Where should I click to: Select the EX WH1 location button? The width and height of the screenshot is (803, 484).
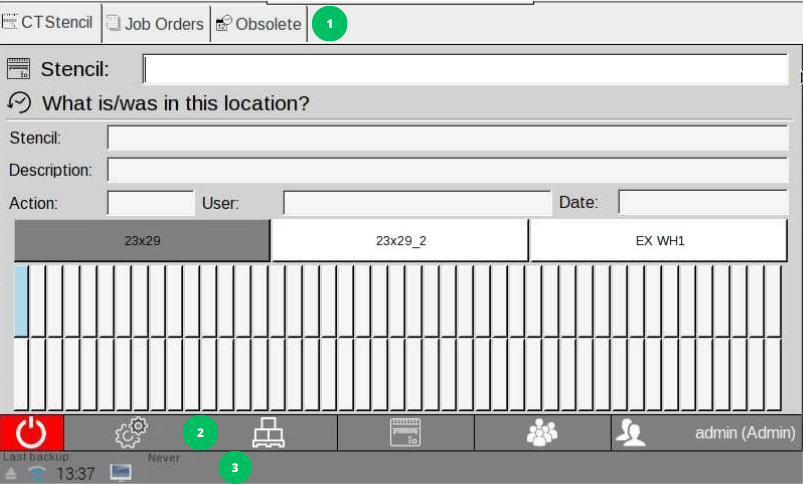point(659,241)
